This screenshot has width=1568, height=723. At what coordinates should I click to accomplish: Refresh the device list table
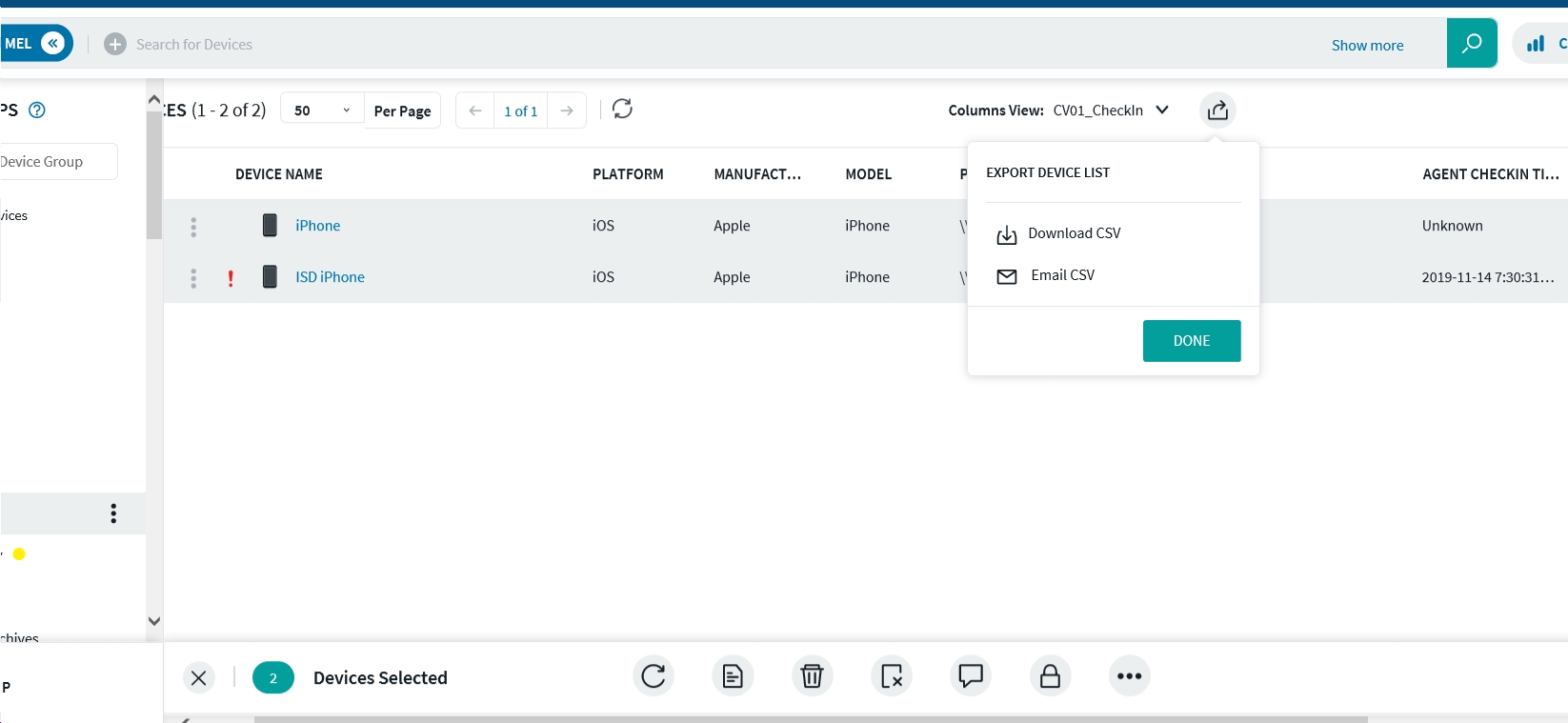pyautogui.click(x=622, y=110)
